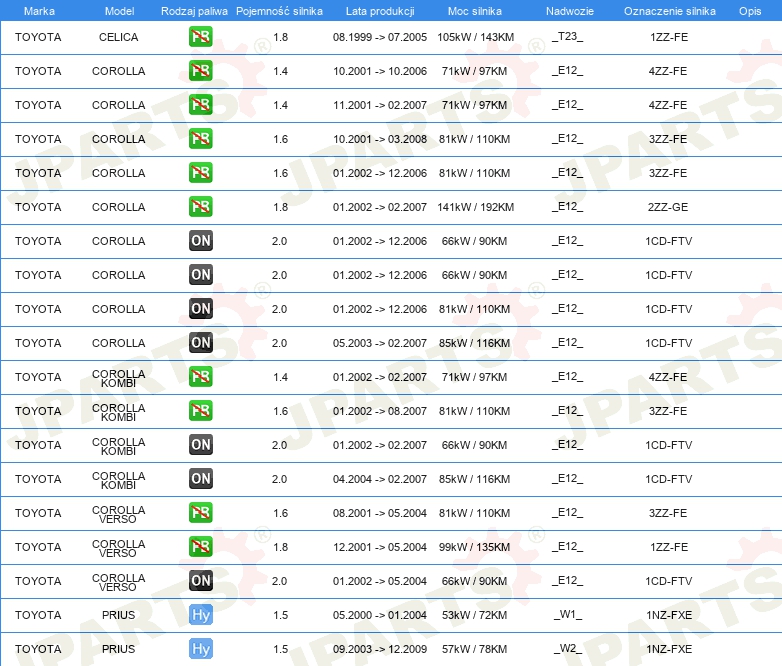782x666 pixels.
Task: Click the Hy hybrid icon in the Prius _W2_ row
Action: click(200, 649)
